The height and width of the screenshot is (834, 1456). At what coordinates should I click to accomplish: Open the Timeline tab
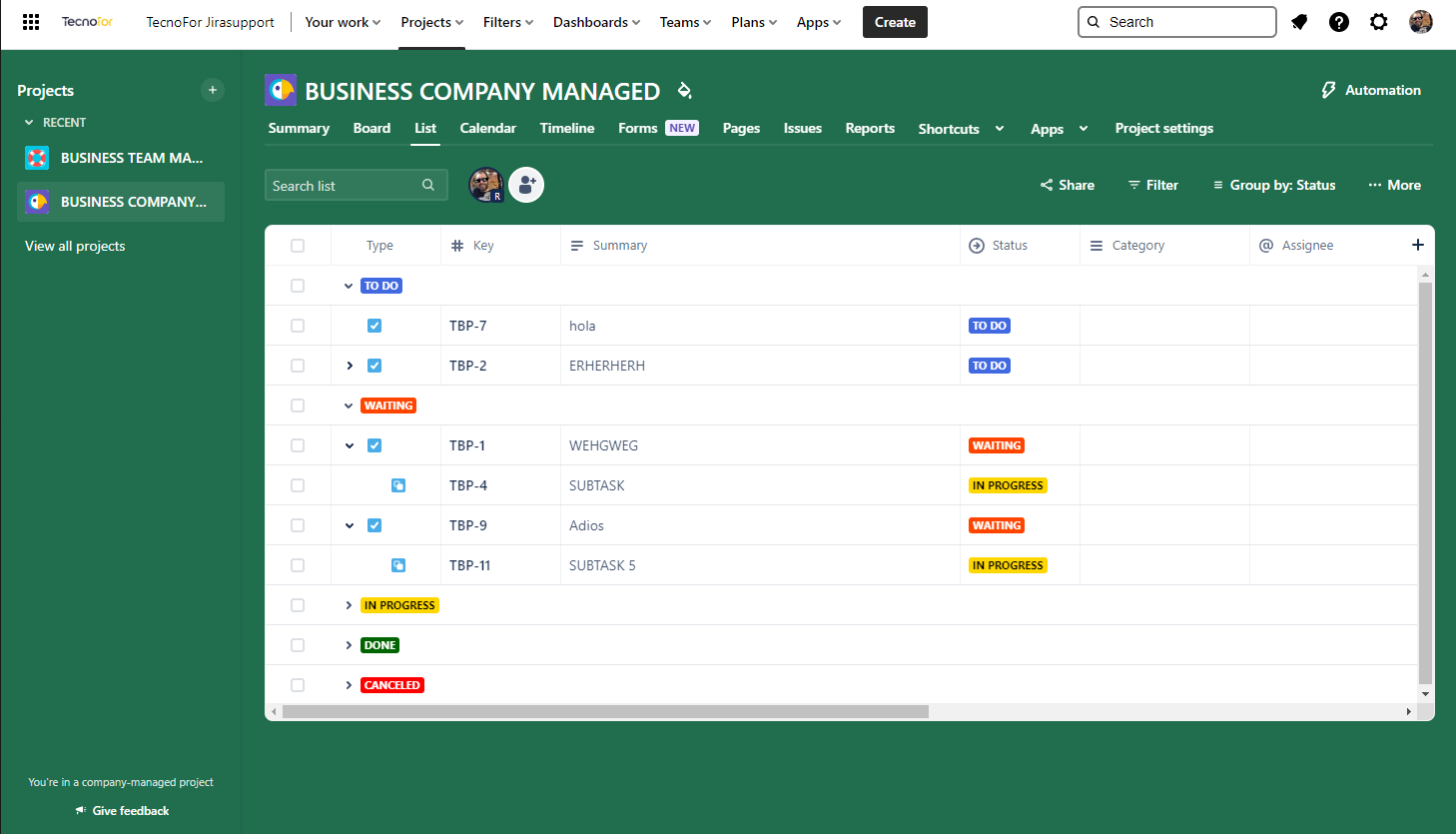click(566, 128)
